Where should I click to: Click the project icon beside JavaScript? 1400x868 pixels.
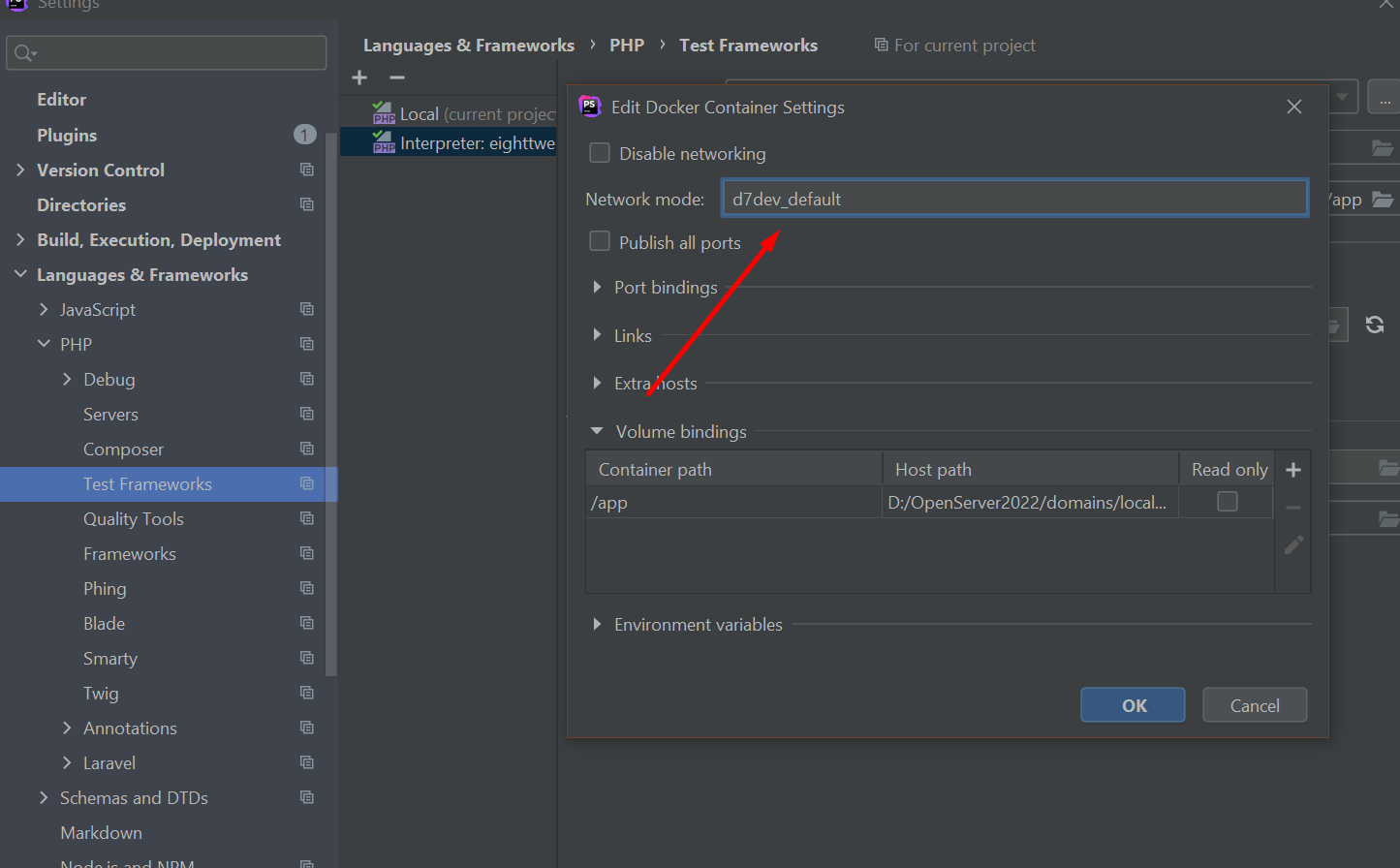307,309
